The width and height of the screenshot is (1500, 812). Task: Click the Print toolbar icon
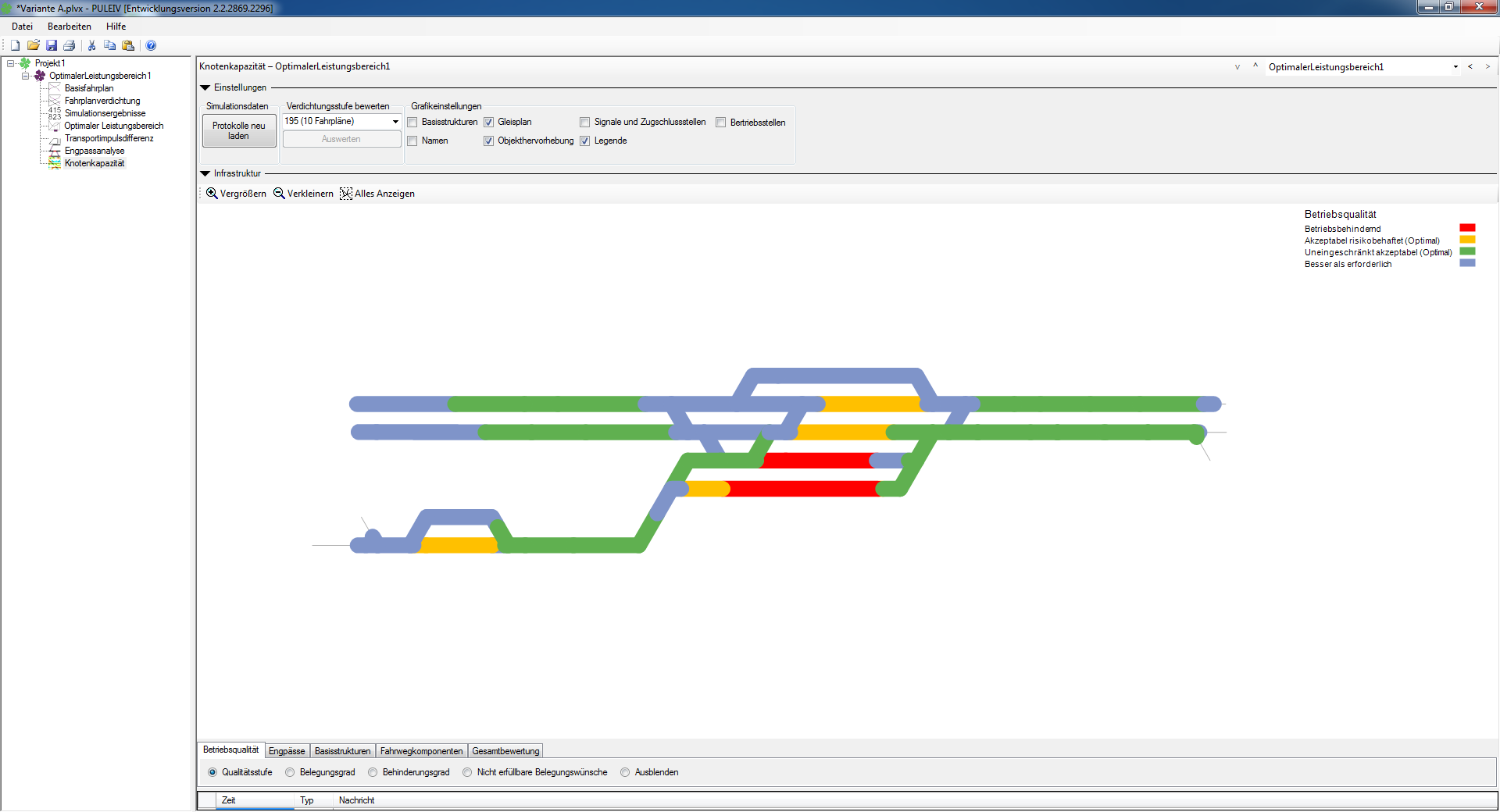pyautogui.click(x=70, y=46)
